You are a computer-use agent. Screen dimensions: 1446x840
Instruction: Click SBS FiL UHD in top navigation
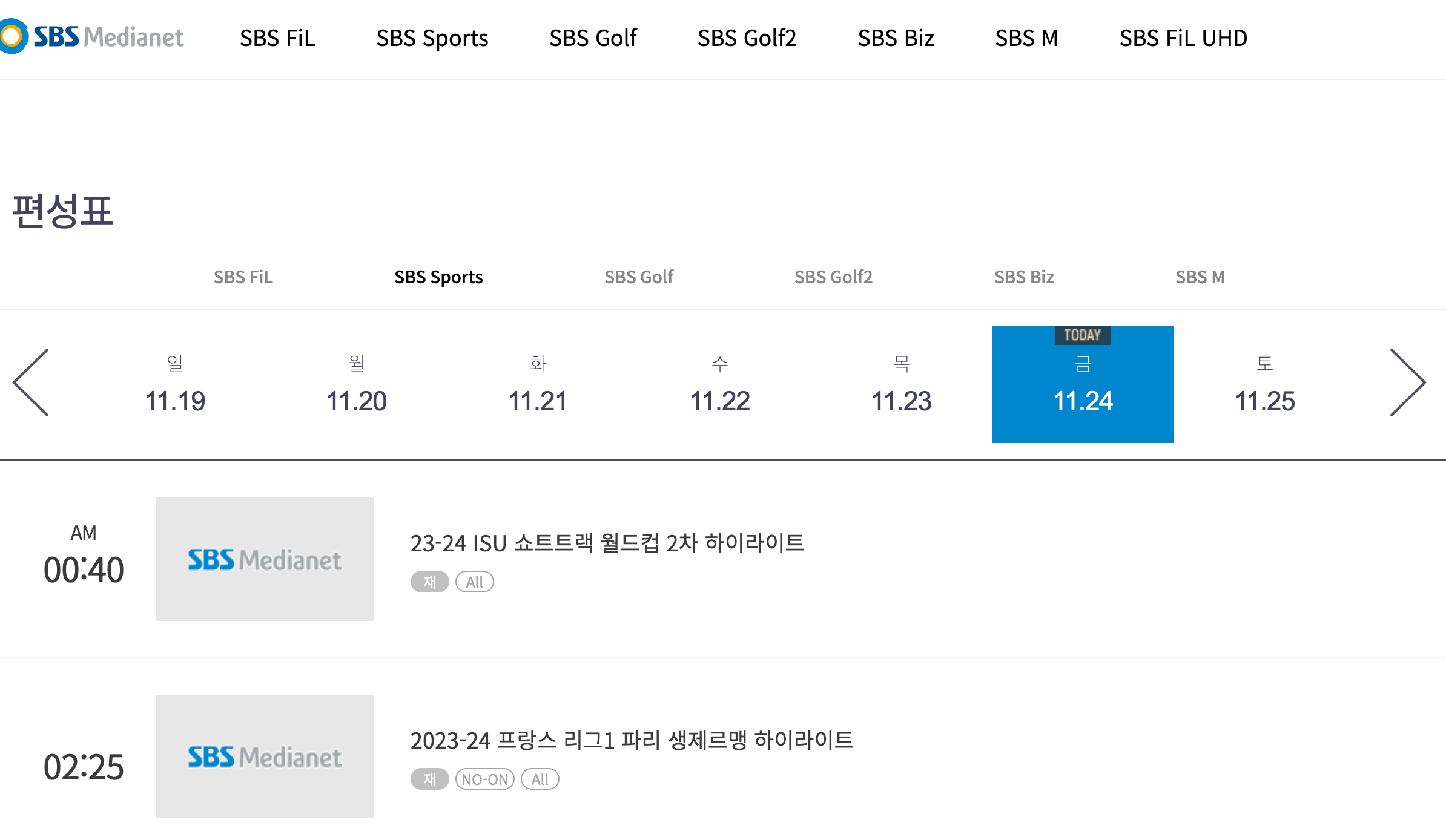coord(1183,38)
